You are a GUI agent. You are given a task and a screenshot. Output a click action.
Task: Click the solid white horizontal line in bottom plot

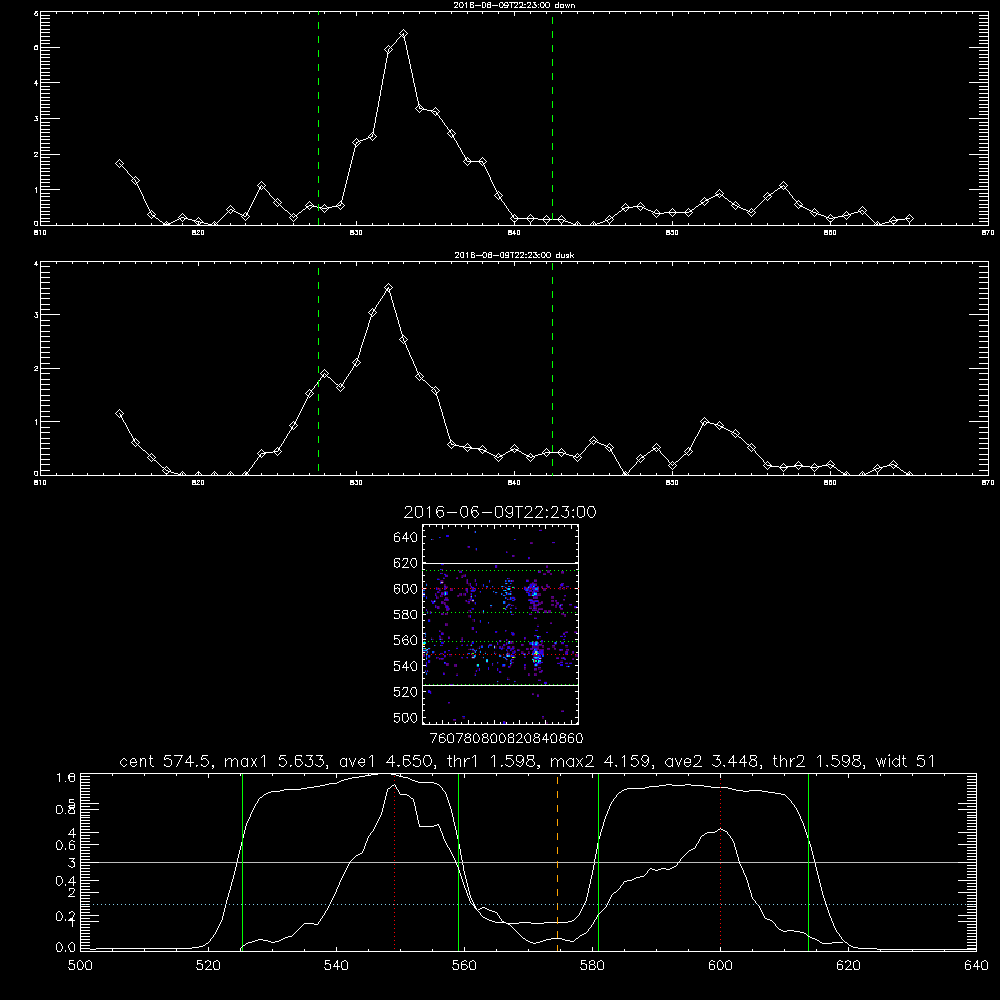pyautogui.click(x=528, y=862)
